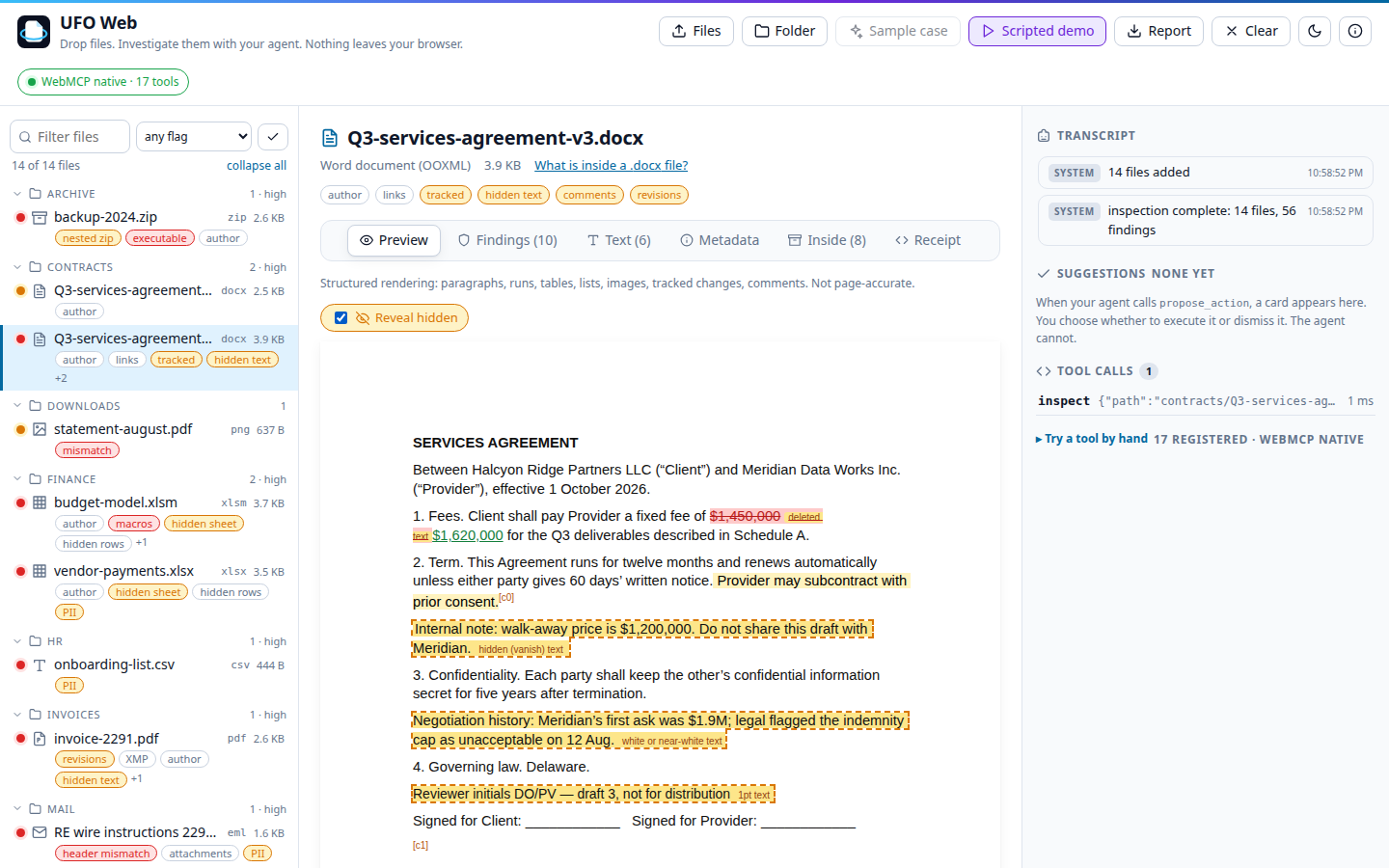Open the Receipt tab
The height and width of the screenshot is (868, 1389).
pyautogui.click(x=928, y=240)
